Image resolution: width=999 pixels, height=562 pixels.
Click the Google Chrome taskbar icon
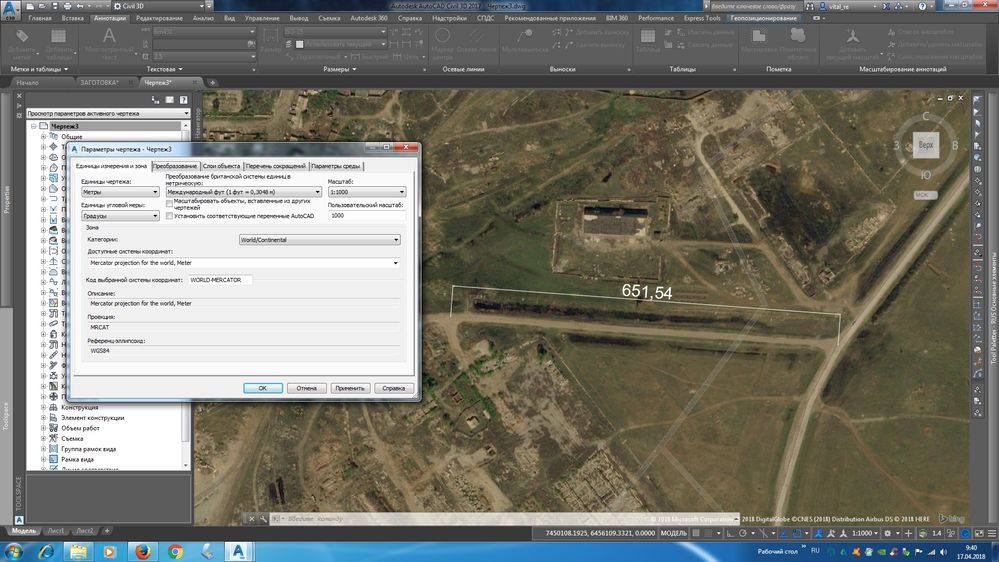pyautogui.click(x=175, y=551)
